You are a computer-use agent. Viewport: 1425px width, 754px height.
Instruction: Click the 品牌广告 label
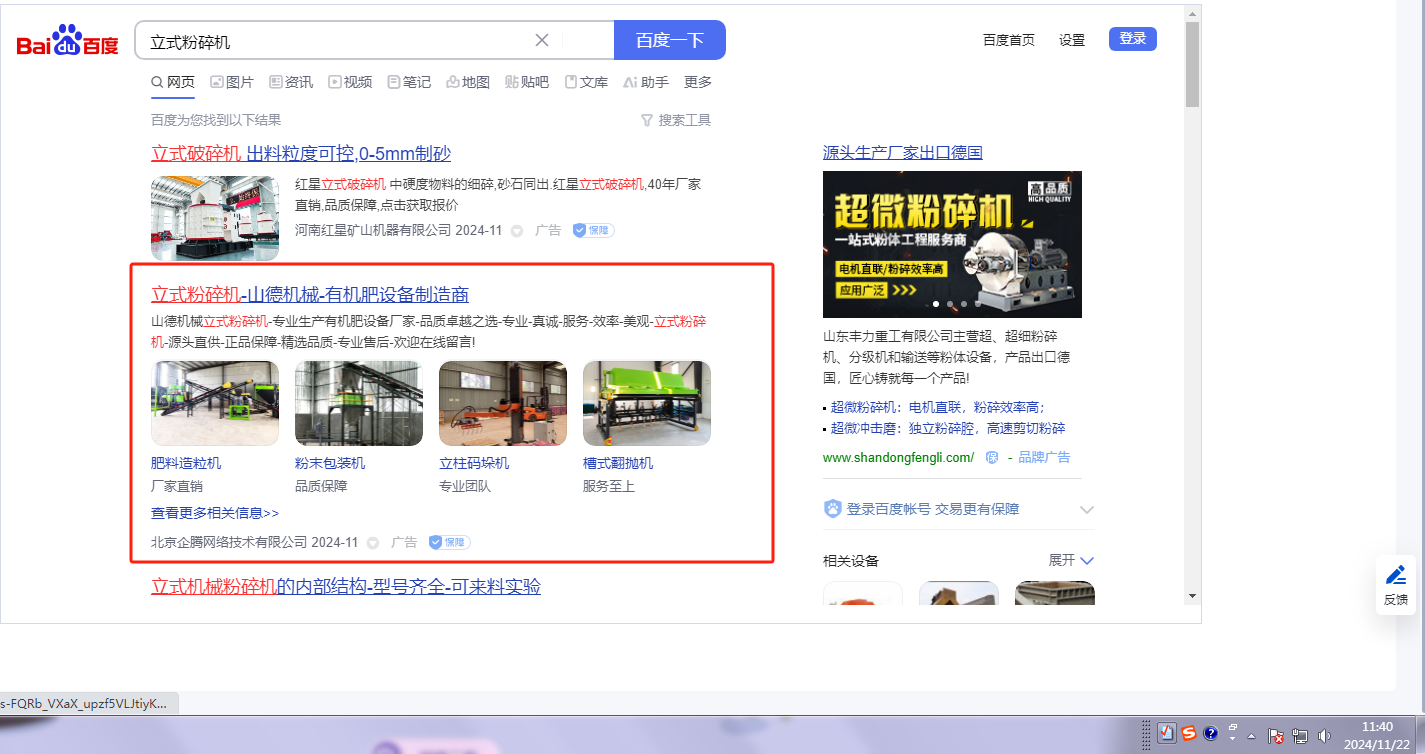pos(1044,457)
